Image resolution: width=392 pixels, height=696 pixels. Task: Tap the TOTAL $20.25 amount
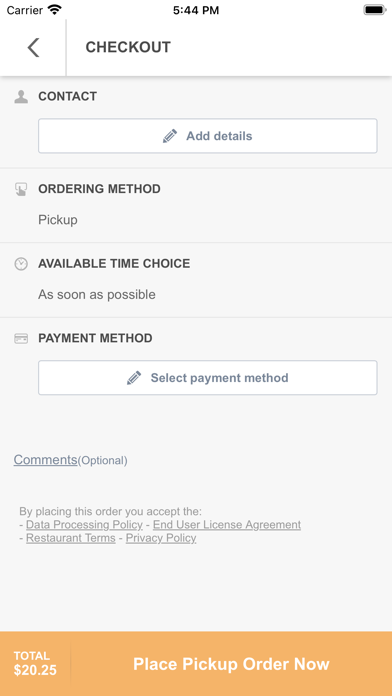pos(35,664)
